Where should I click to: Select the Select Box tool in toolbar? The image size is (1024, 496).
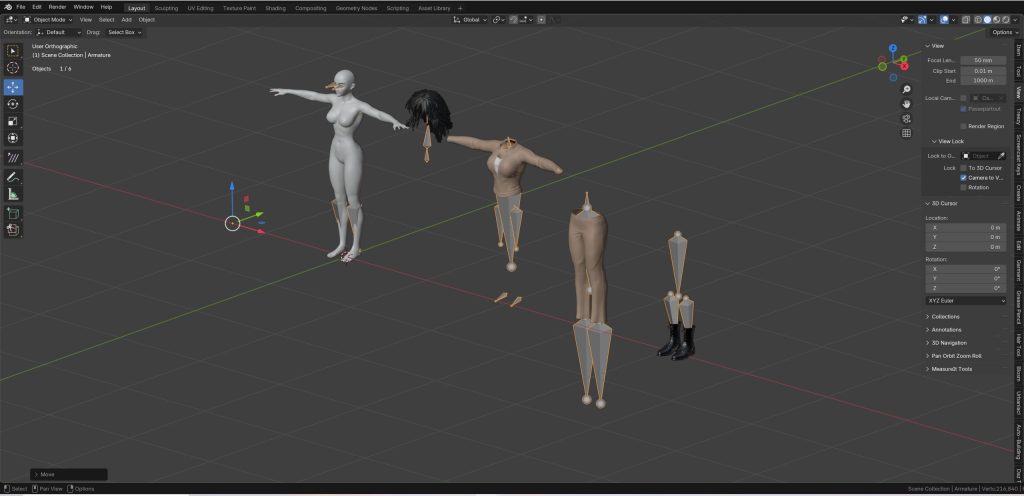point(13,51)
